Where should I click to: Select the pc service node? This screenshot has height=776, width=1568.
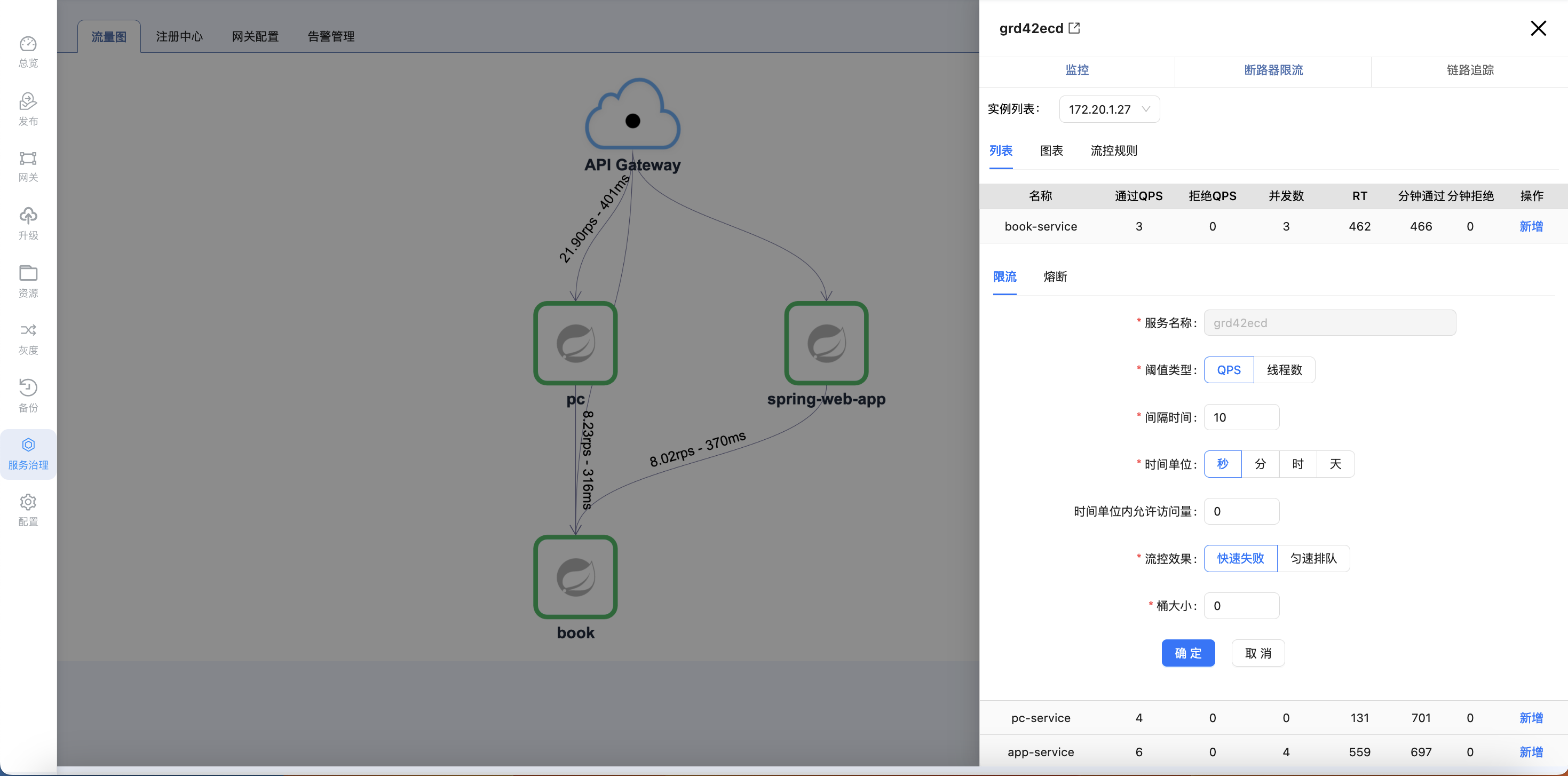[575, 343]
